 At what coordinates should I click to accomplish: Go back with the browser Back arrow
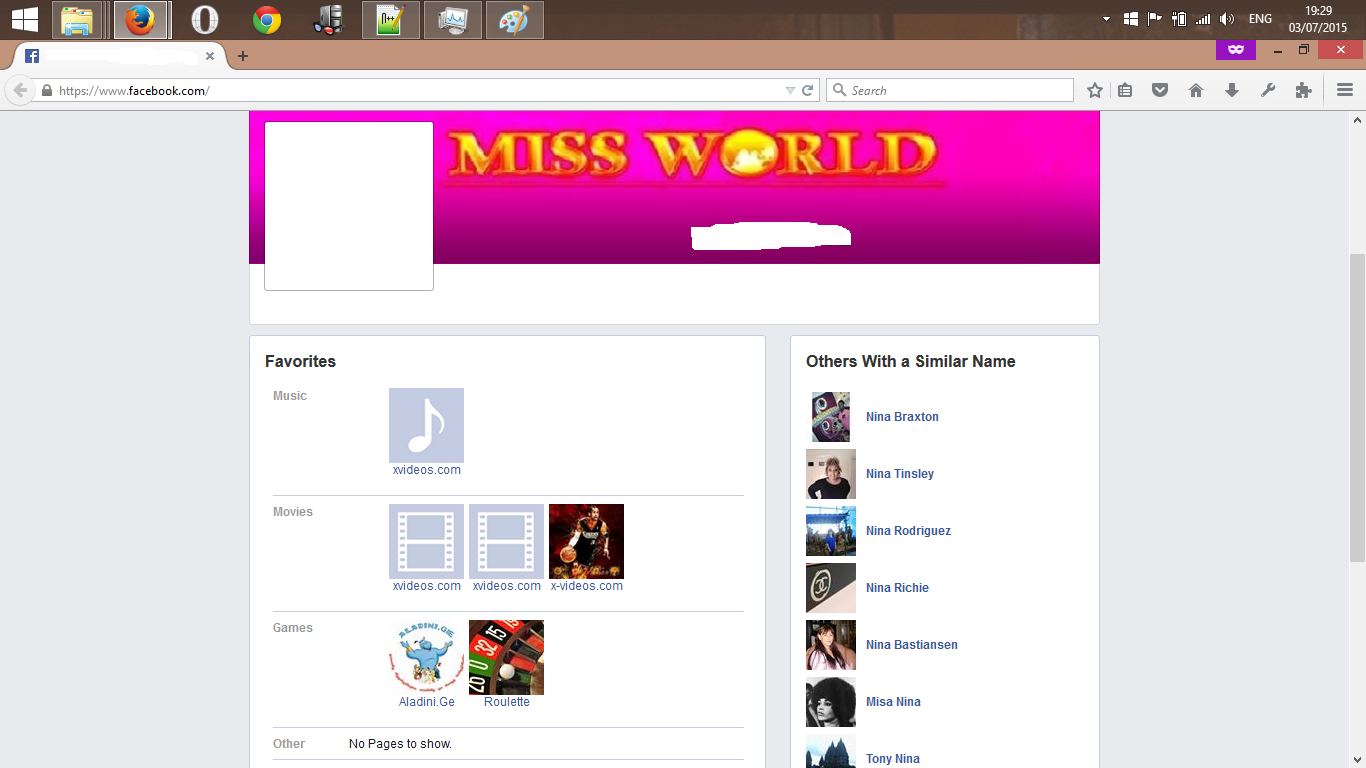20,90
